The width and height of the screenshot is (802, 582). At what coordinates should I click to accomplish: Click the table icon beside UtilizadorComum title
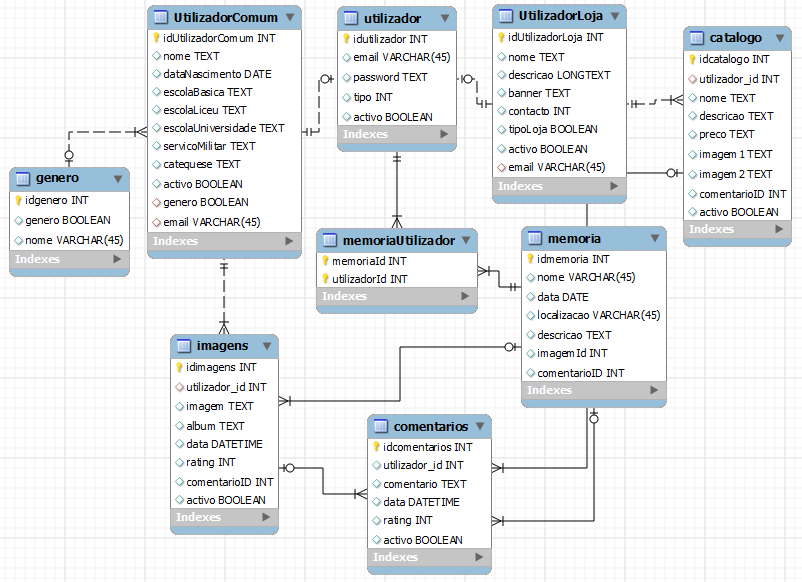161,17
